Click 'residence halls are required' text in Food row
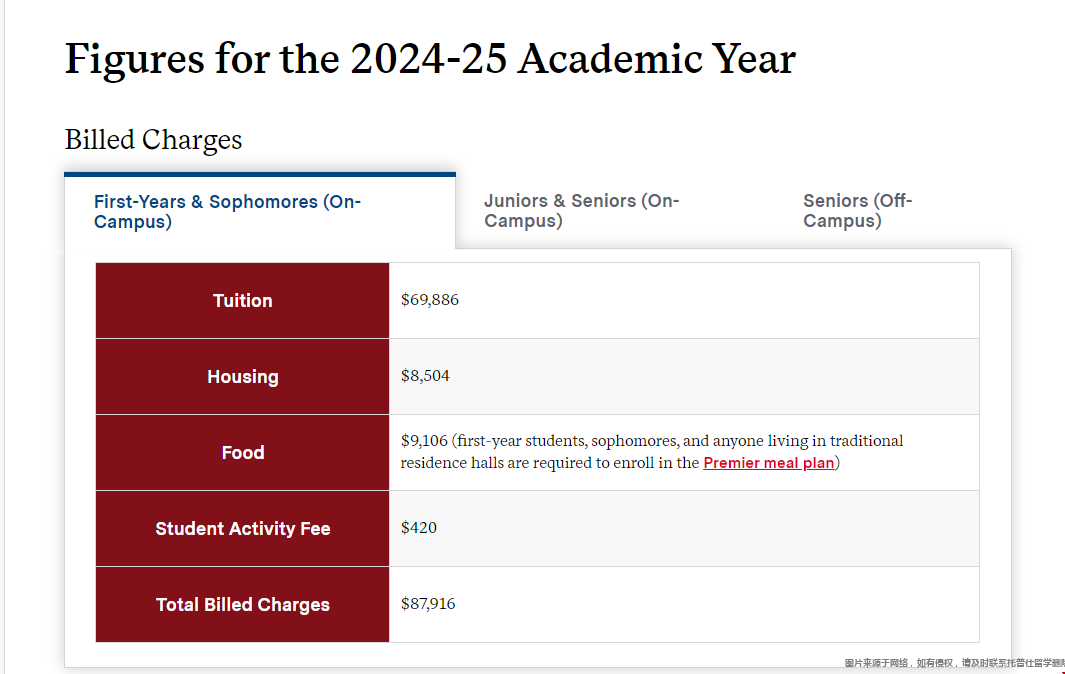Image resolution: width=1065 pixels, height=674 pixels. pyautogui.click(x=493, y=464)
